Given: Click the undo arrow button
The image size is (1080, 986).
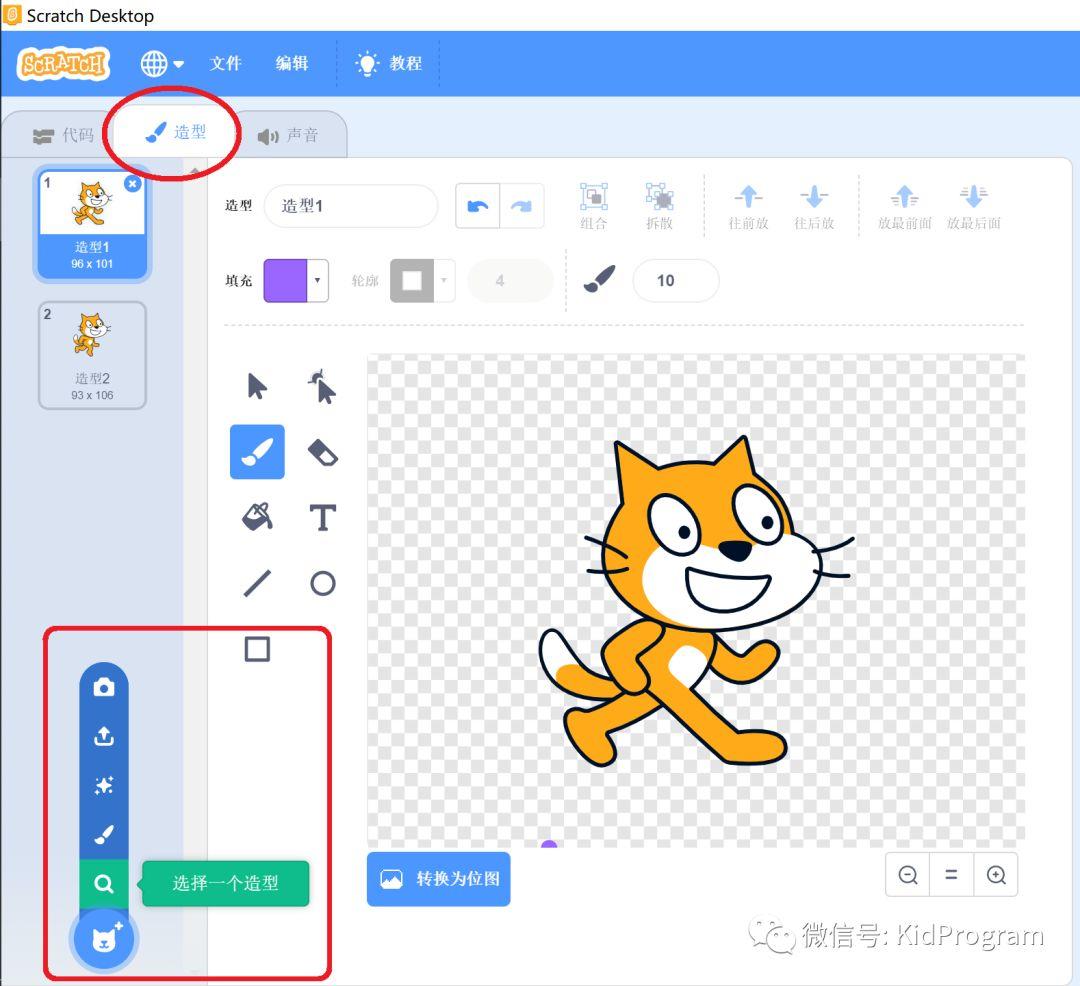Looking at the screenshot, I should click(477, 206).
